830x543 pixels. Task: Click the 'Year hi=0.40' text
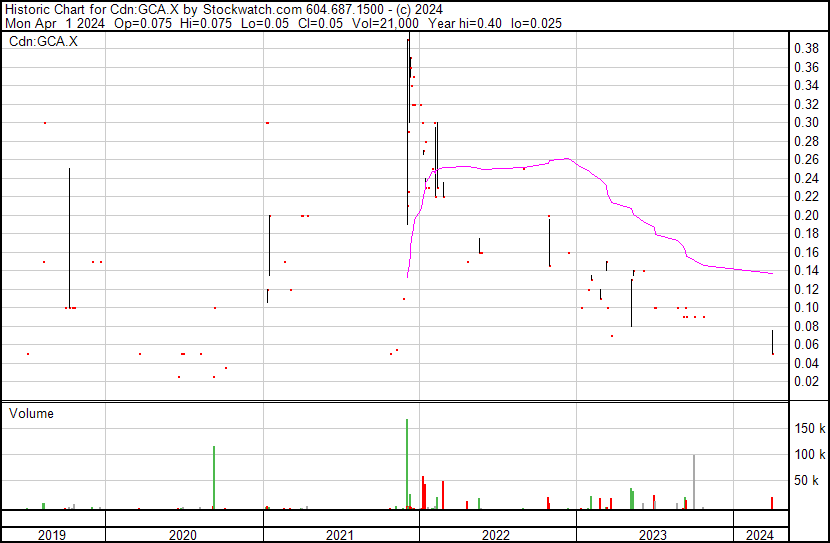[465, 23]
